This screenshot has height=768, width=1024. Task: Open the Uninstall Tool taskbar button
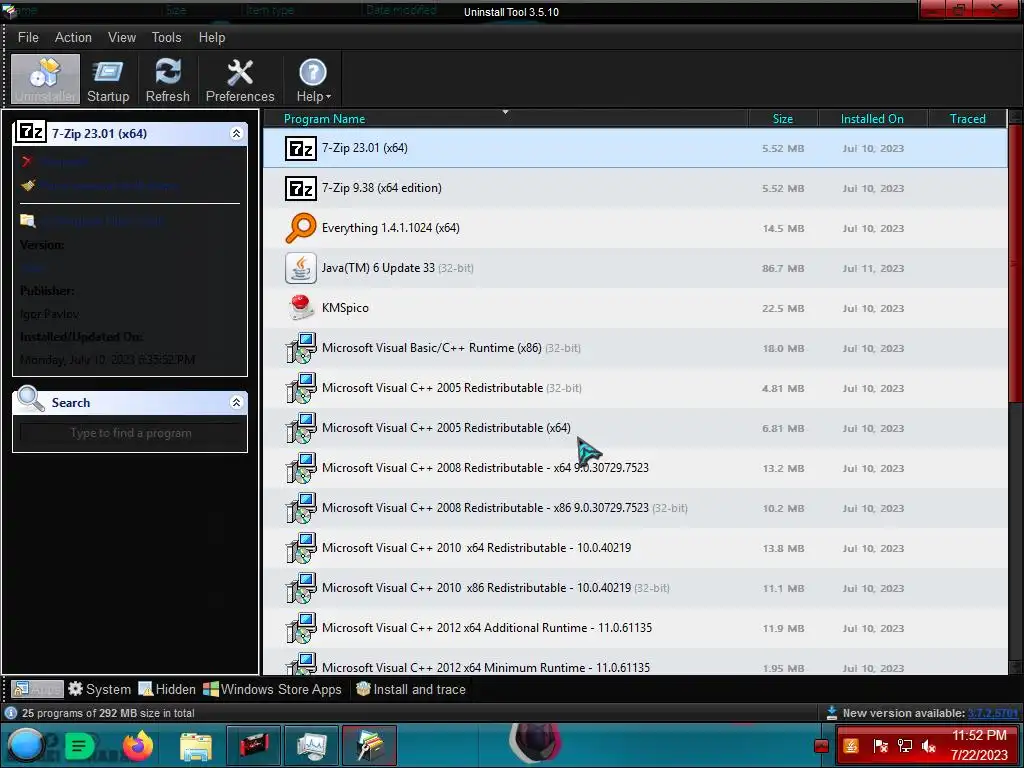coord(369,745)
